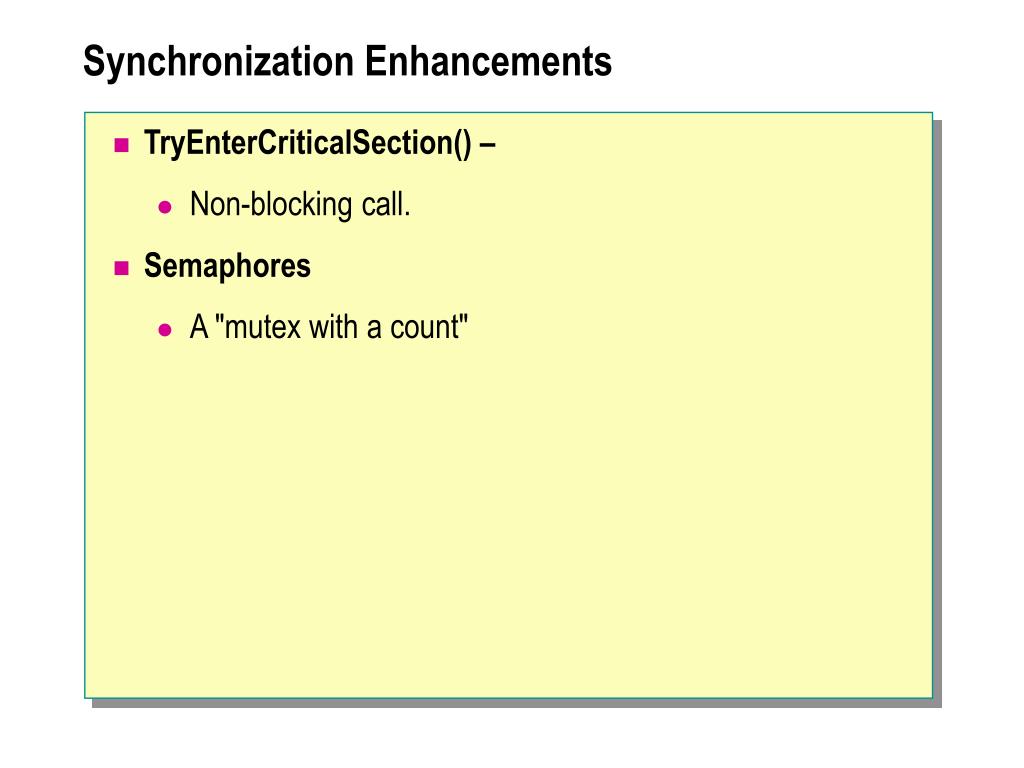This screenshot has width=1024, height=768.
Task: Click the A "mutex with a count" line
Action: (328, 327)
